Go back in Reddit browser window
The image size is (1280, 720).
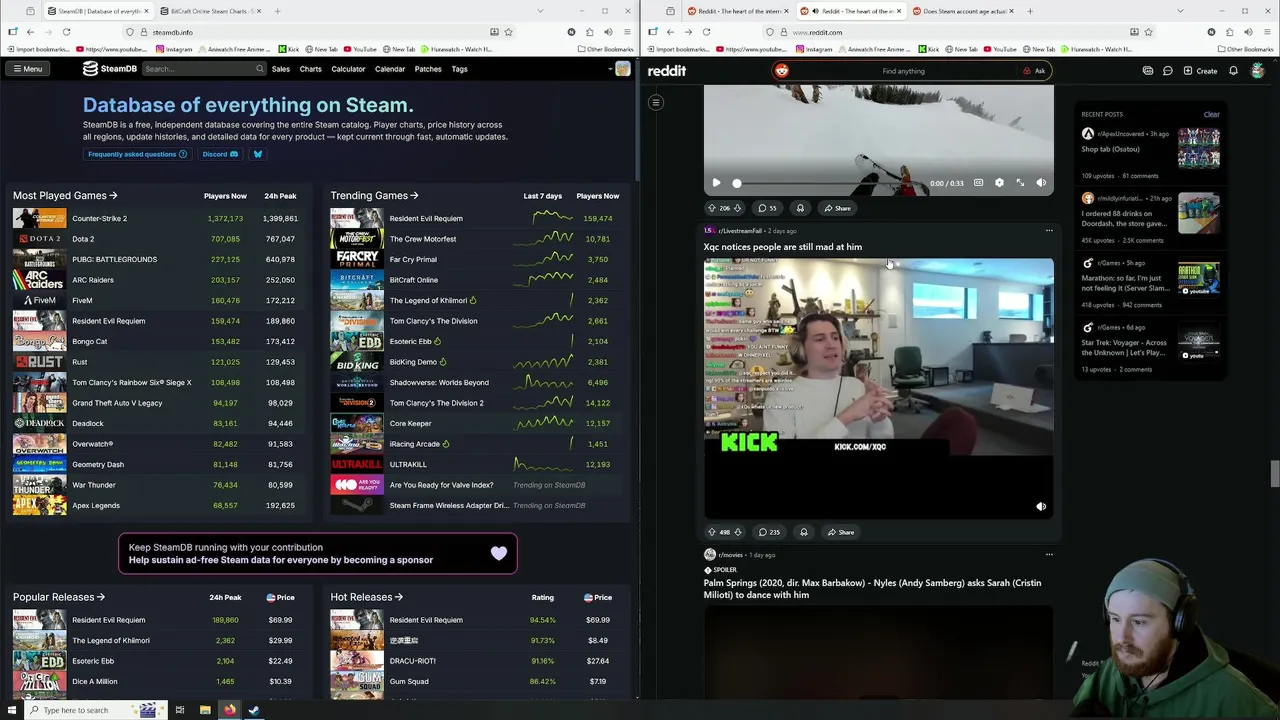tap(670, 32)
